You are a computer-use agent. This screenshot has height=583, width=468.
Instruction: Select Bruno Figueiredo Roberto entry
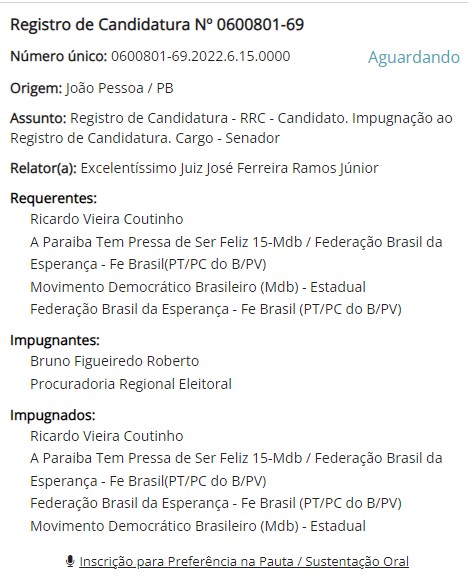[x=114, y=361]
